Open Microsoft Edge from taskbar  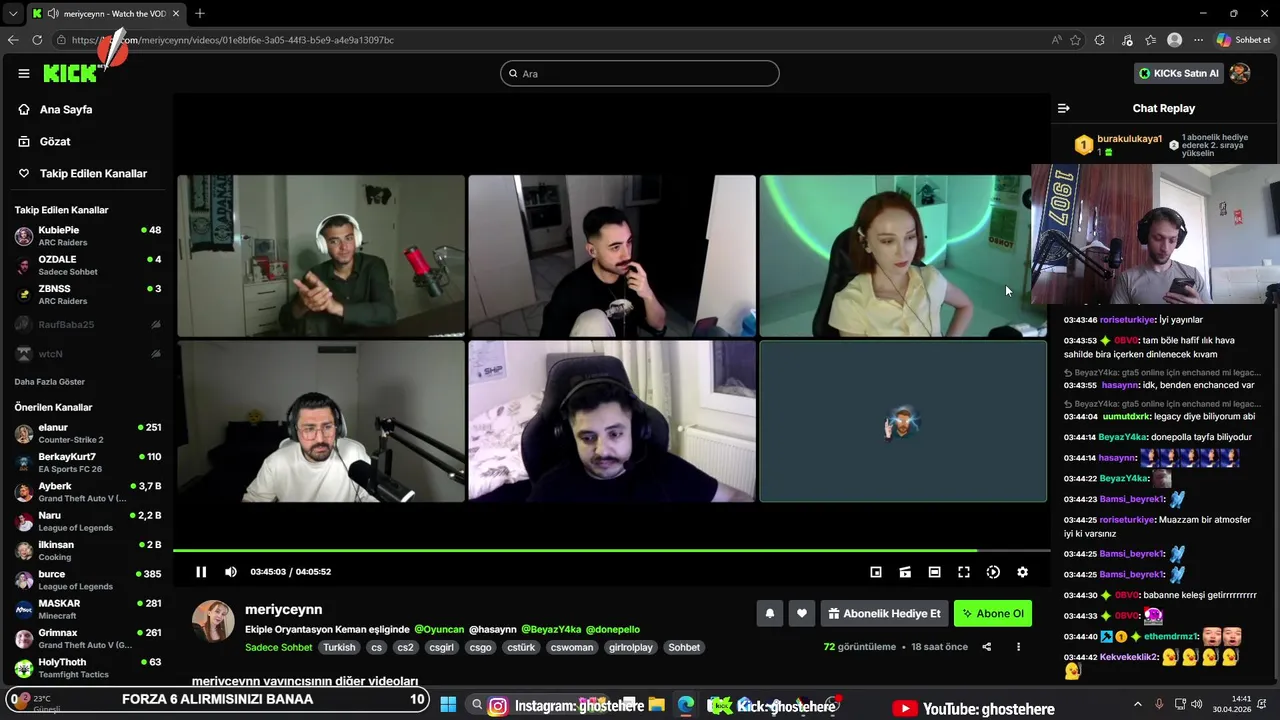(x=686, y=705)
